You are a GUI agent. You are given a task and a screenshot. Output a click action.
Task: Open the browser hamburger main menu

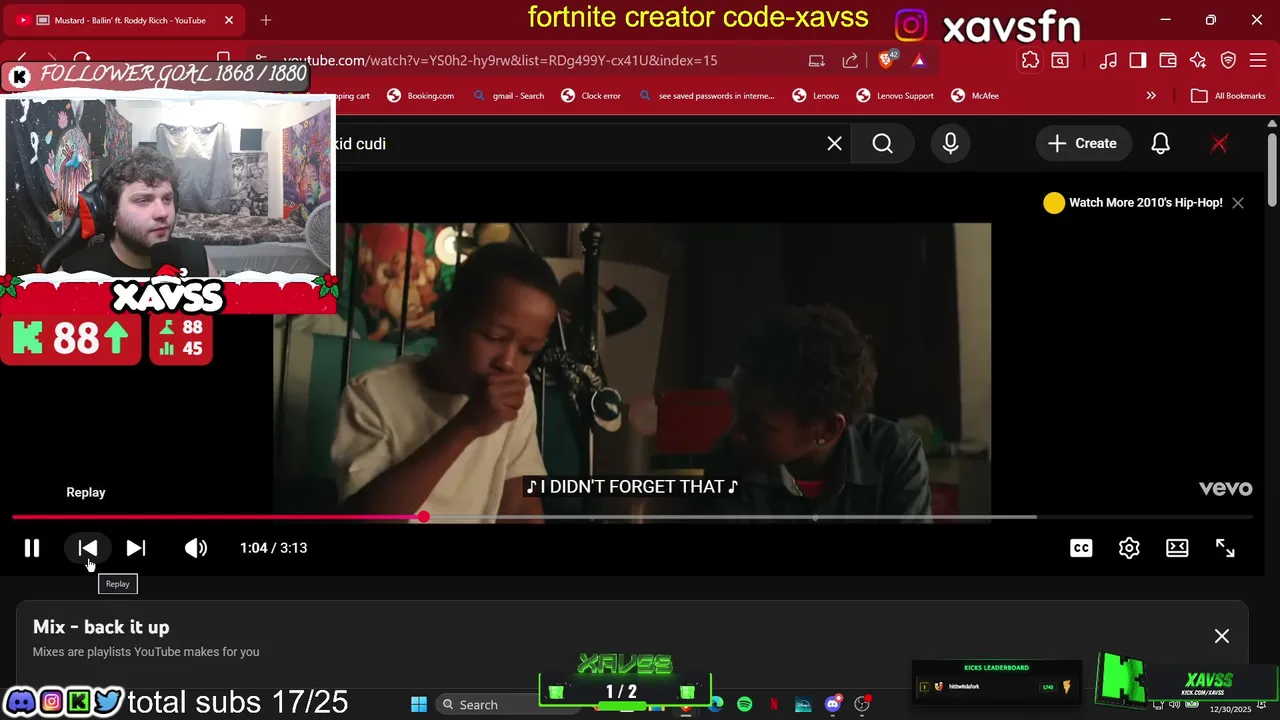(x=1258, y=60)
